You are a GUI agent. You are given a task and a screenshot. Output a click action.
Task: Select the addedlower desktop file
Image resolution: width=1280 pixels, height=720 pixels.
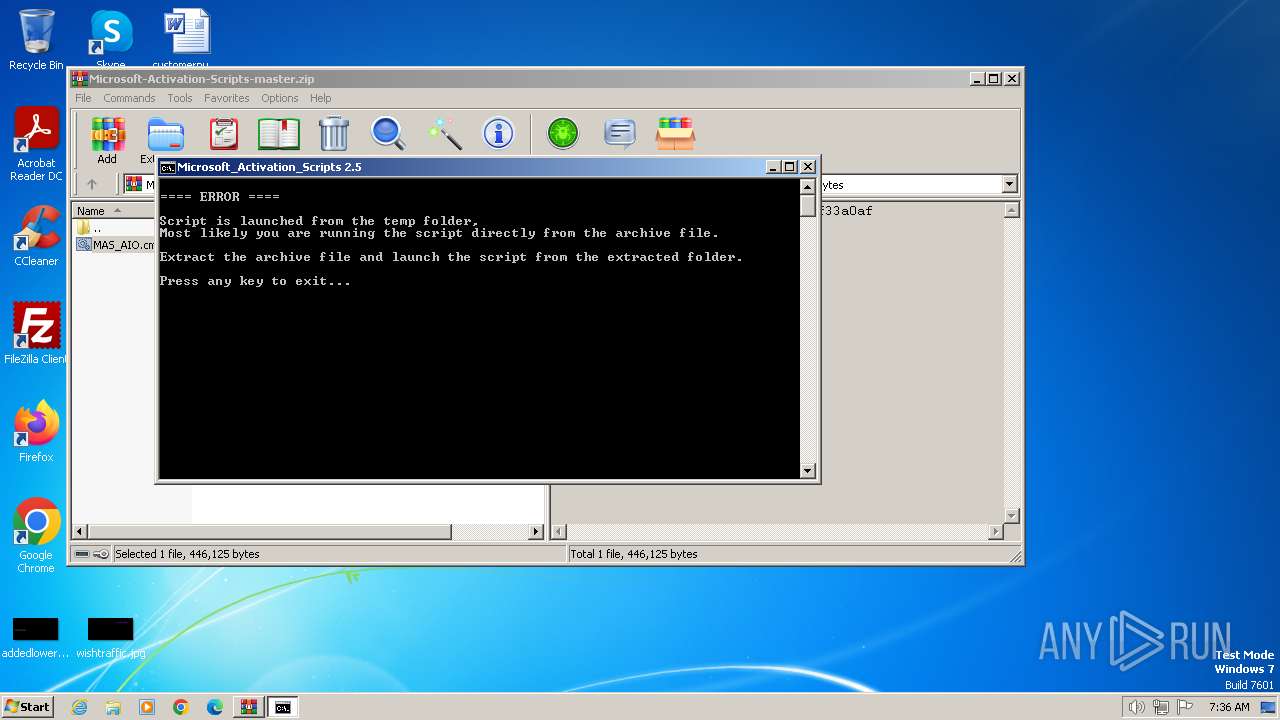pos(35,638)
